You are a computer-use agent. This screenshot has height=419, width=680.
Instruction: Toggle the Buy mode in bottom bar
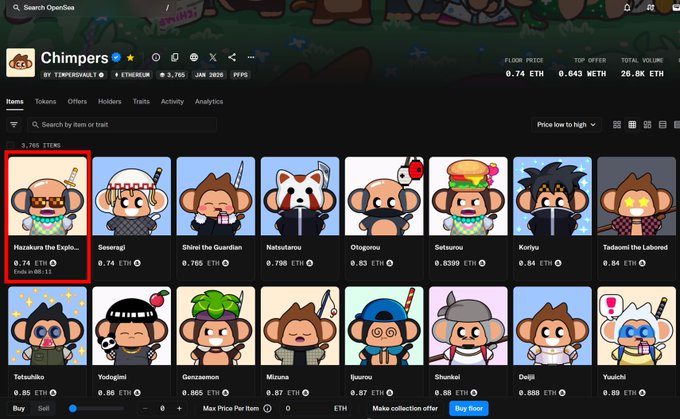[19, 408]
